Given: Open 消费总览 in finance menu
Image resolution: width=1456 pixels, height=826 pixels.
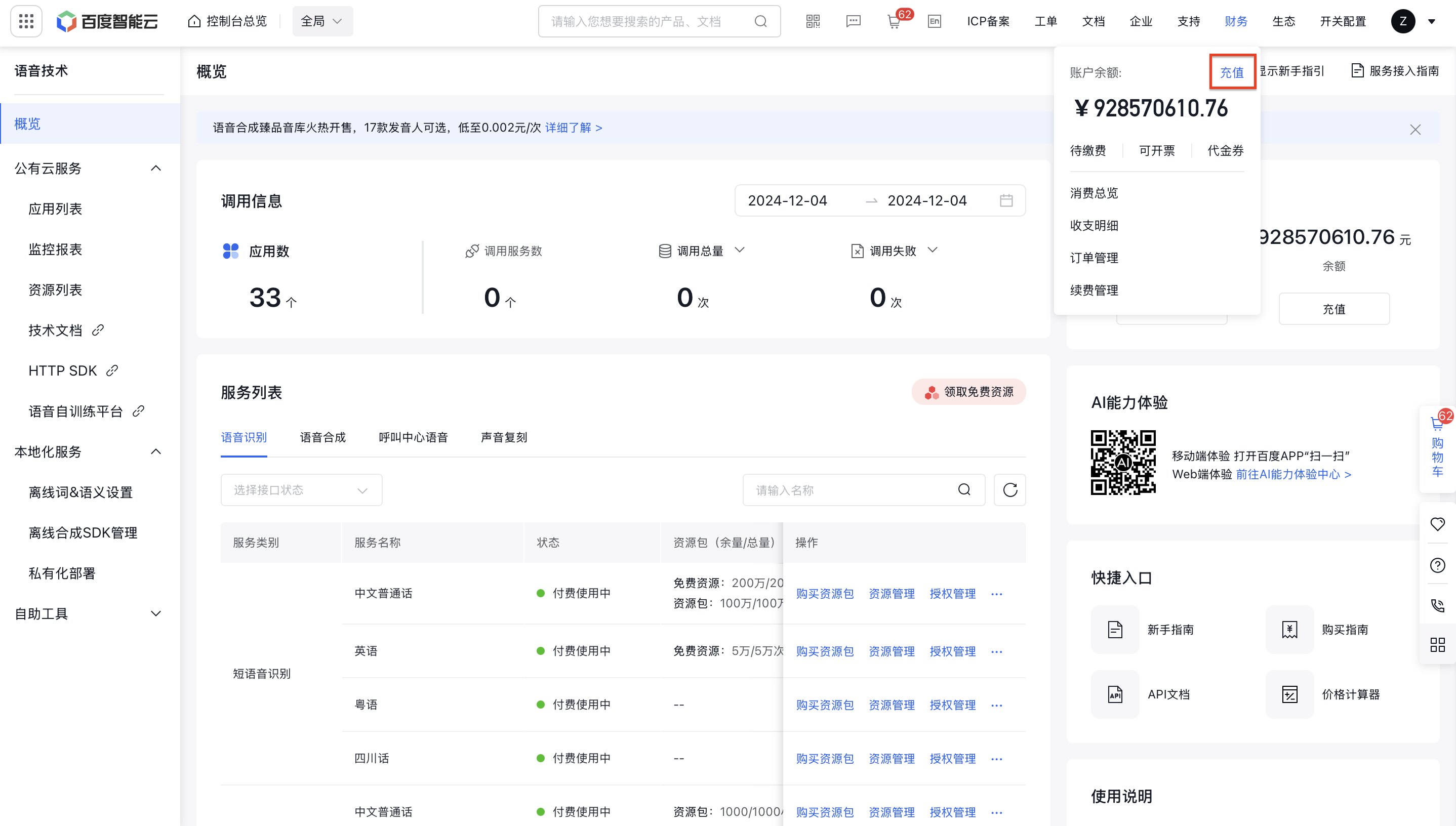Looking at the screenshot, I should pyautogui.click(x=1094, y=193).
